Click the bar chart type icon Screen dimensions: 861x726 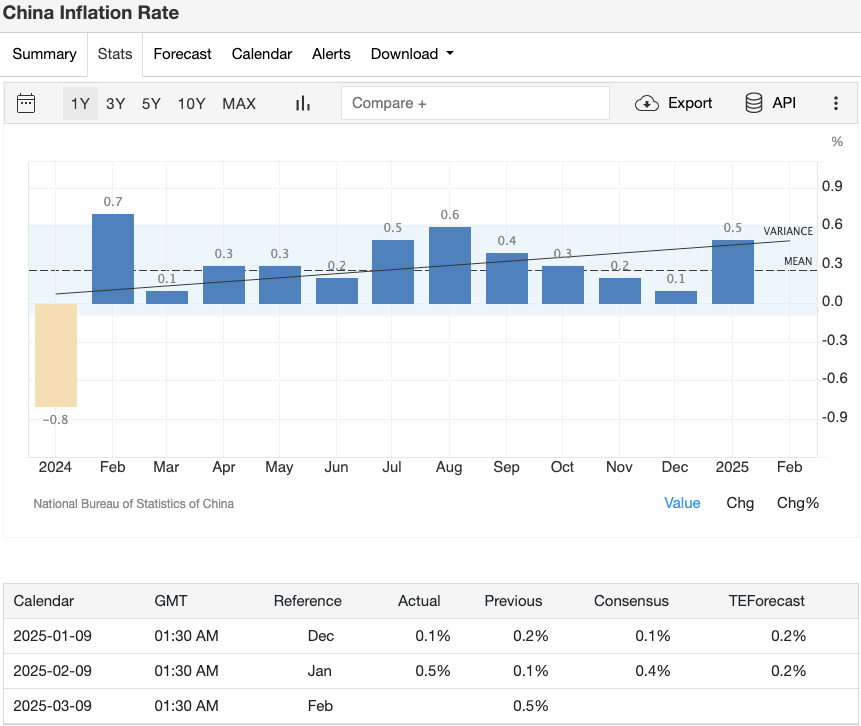click(x=303, y=103)
